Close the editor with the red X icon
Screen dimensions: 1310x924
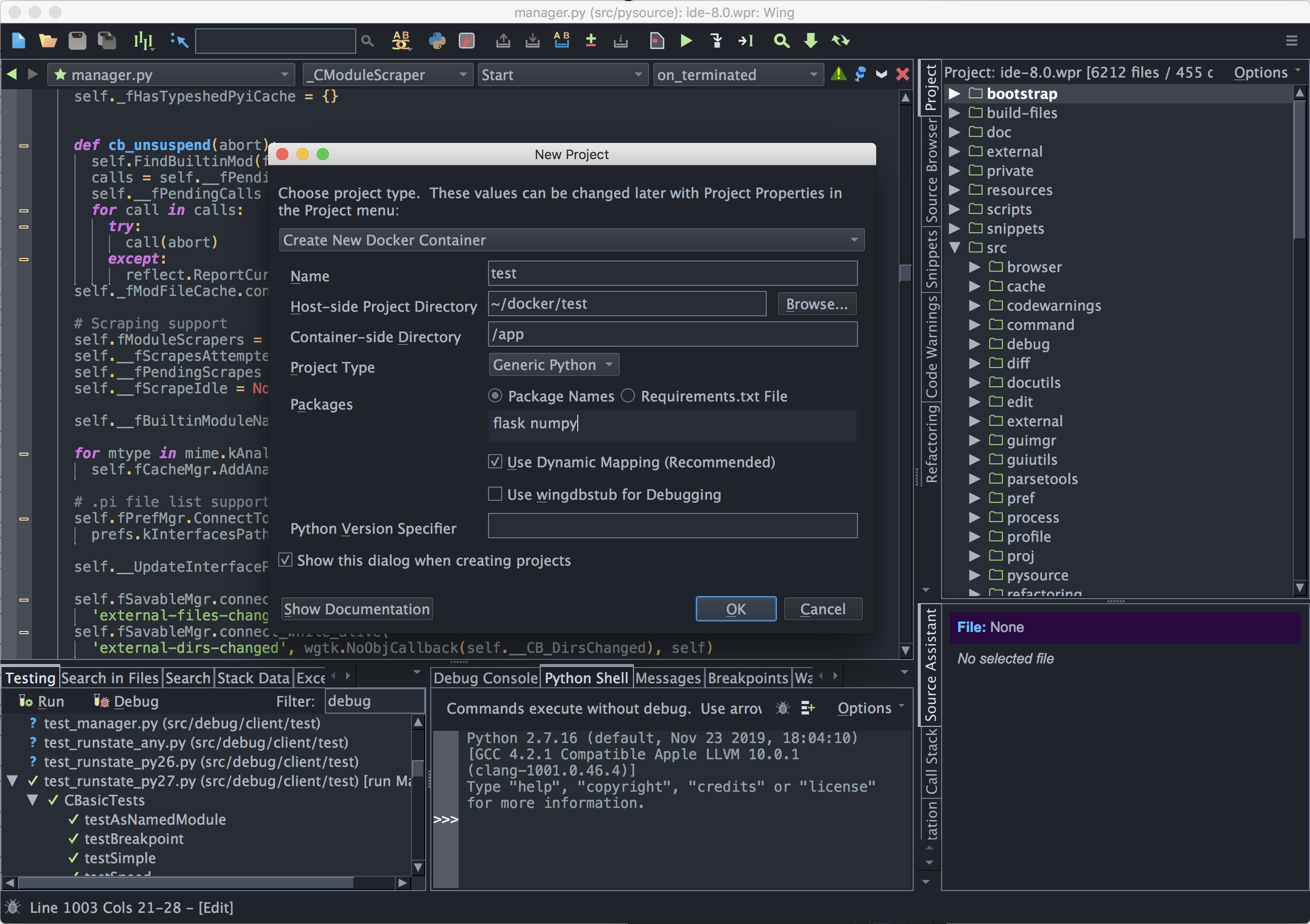(x=903, y=74)
